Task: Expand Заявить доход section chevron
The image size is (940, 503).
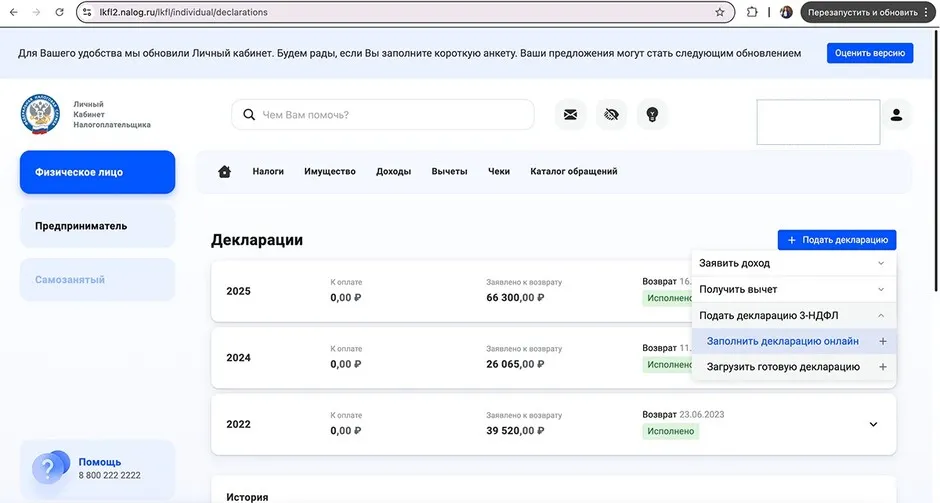Action: (881, 263)
